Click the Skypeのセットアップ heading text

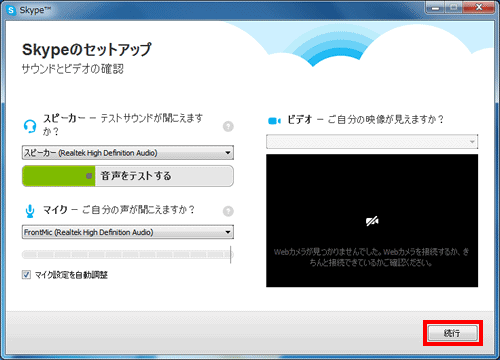[87, 50]
